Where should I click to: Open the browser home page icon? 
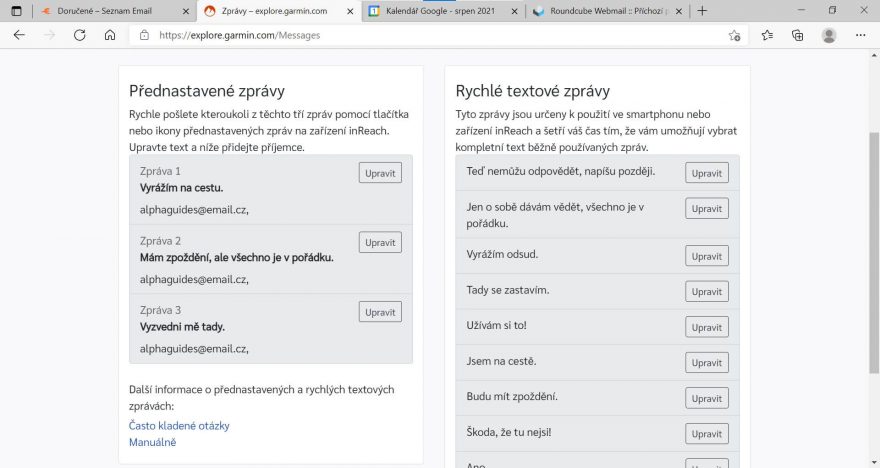click(x=110, y=35)
